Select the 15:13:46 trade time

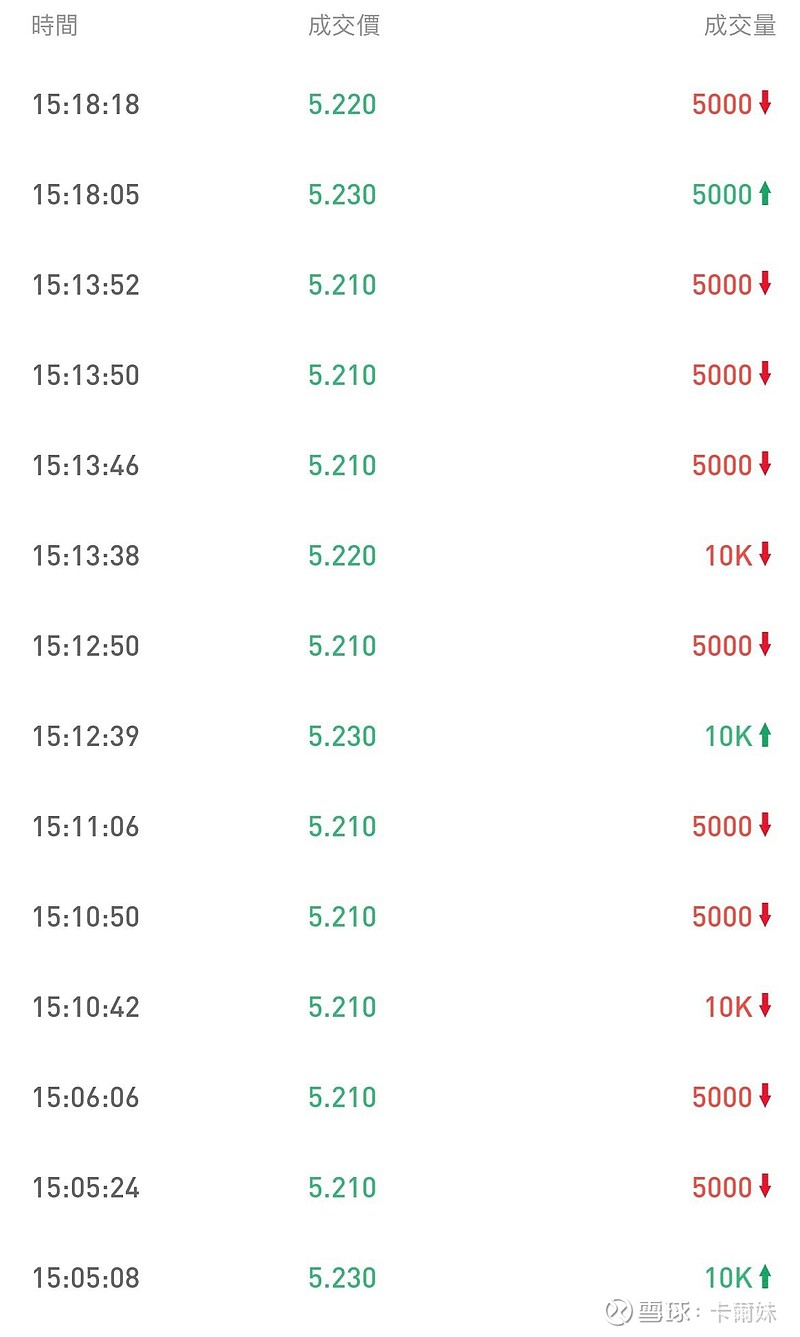(x=86, y=465)
